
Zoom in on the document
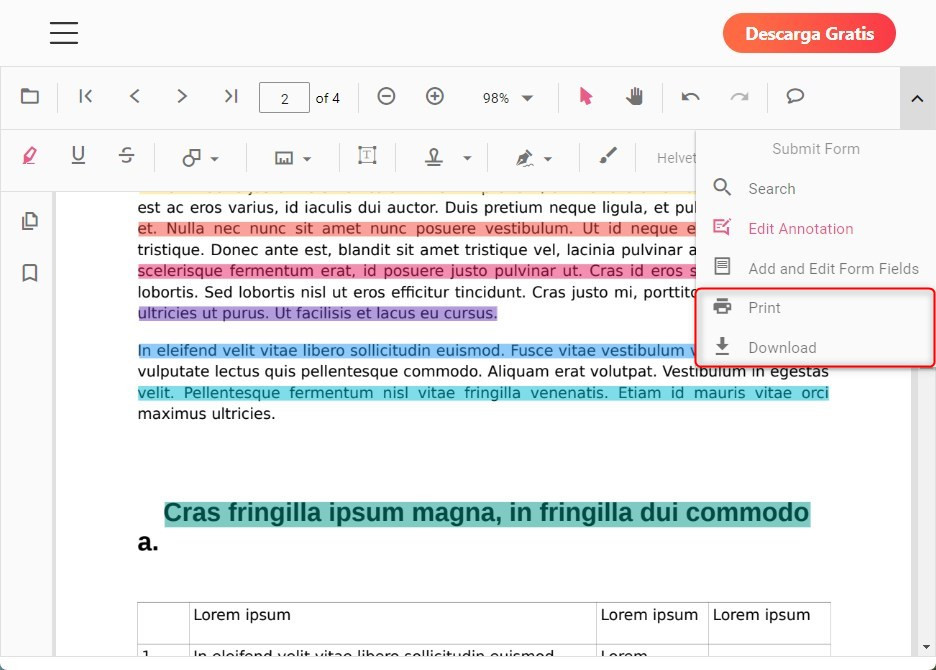[435, 97]
